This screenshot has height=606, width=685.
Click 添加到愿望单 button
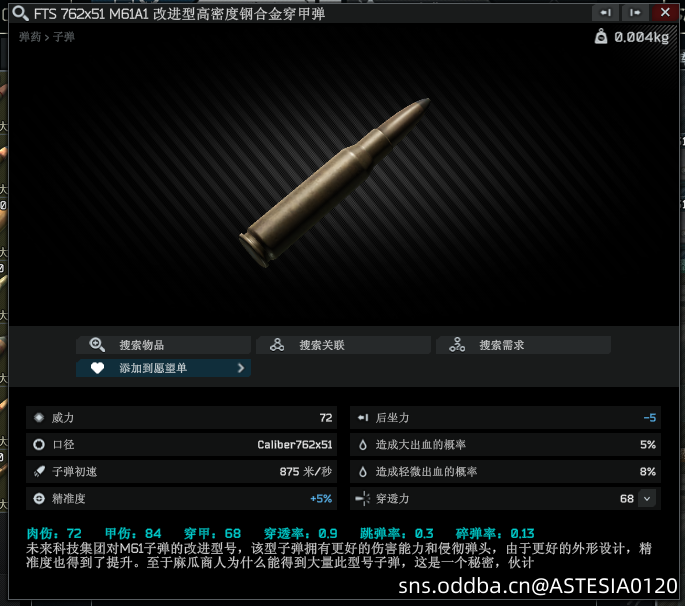(163, 368)
